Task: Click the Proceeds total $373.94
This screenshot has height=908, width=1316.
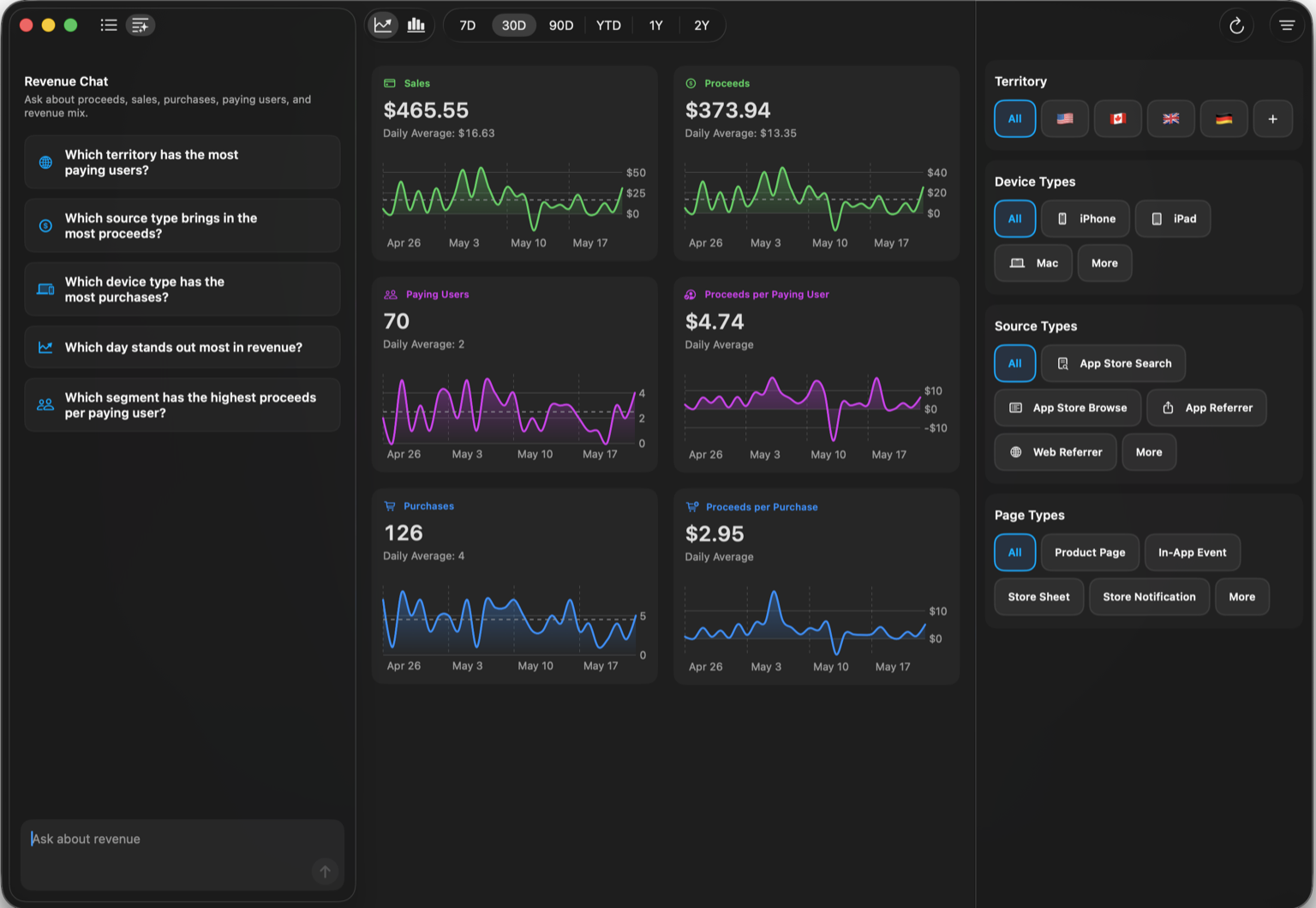Action: (727, 111)
